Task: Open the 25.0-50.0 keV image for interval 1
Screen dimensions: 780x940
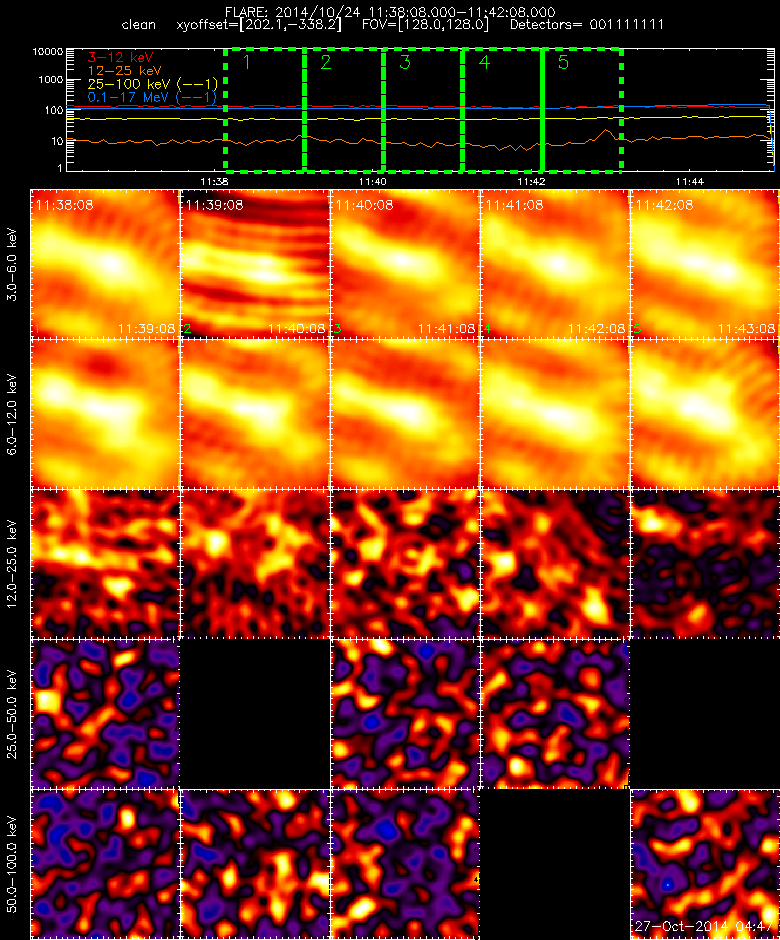Action: click(105, 714)
